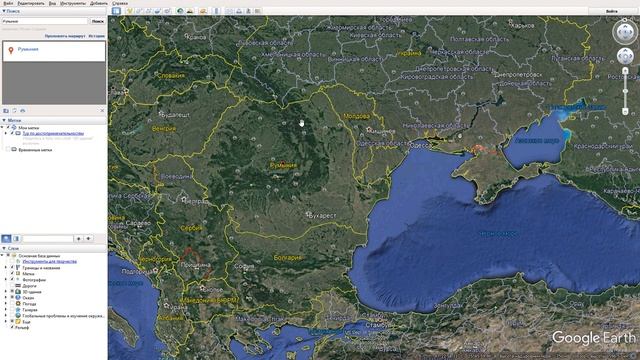Toggle Временные метки checkbox
The image size is (640, 360).
(x=8, y=149)
